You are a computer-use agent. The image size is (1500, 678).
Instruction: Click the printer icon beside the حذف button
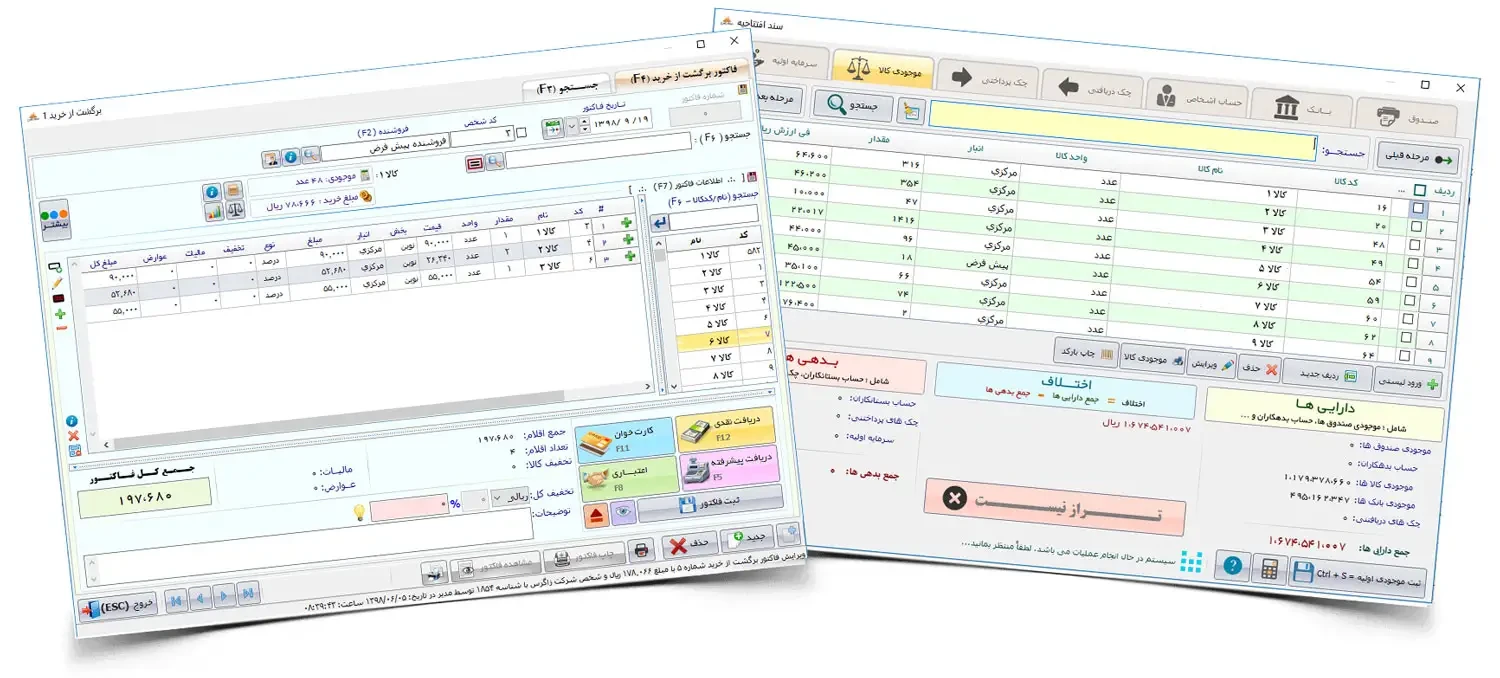click(x=641, y=548)
